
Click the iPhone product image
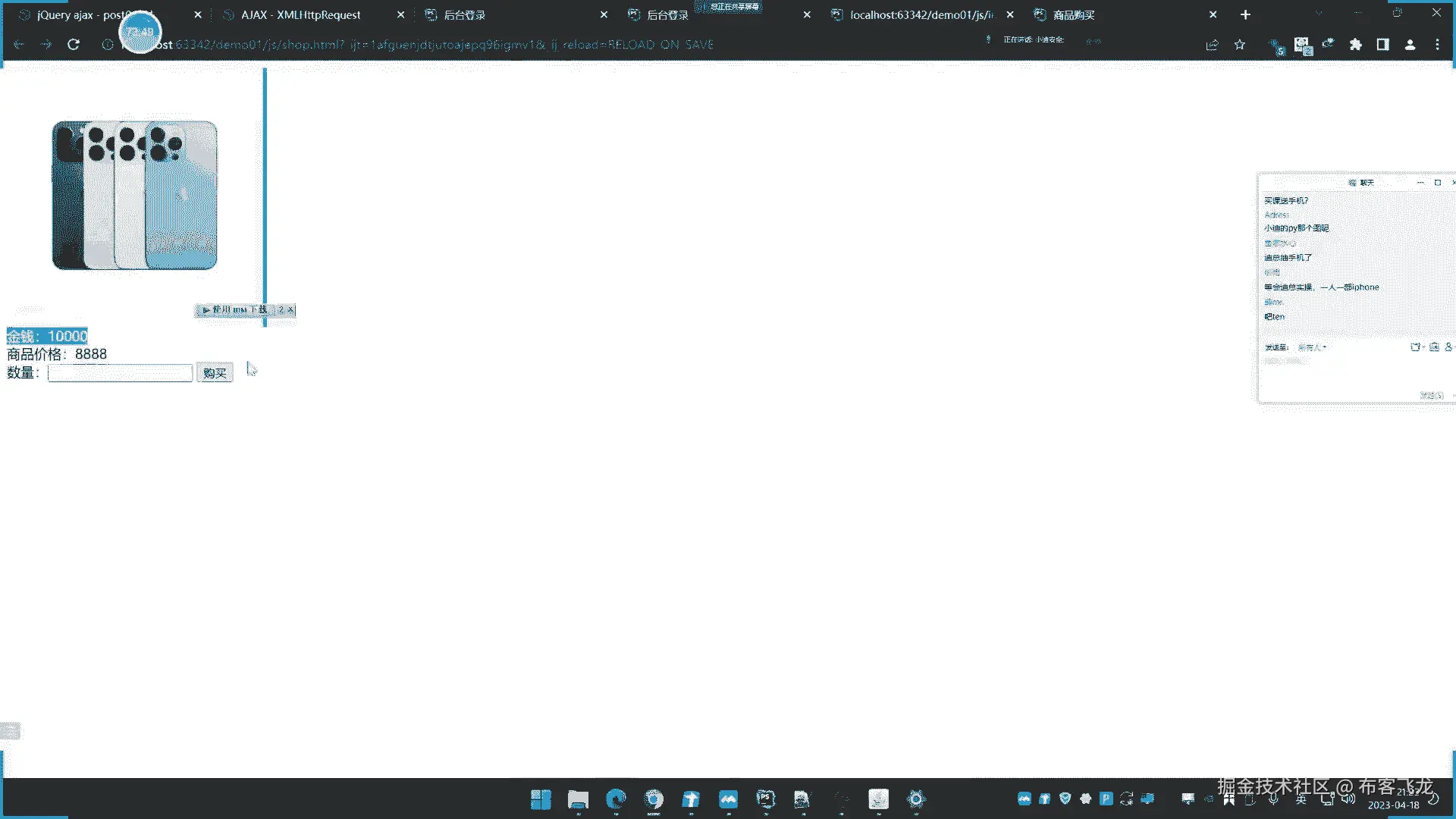click(x=134, y=195)
